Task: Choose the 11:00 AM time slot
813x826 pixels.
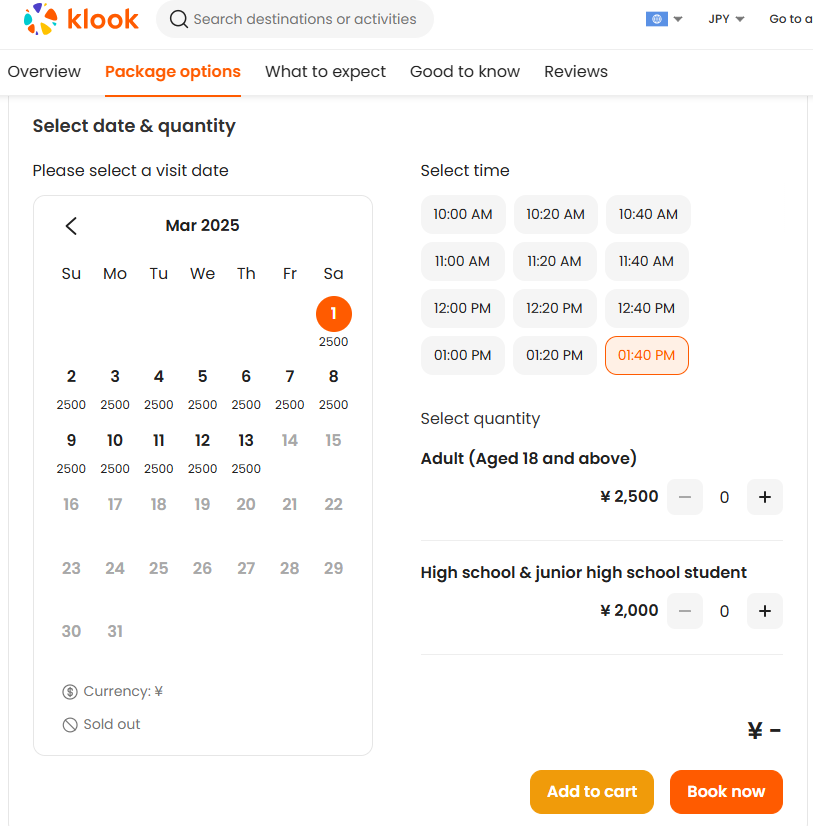Action: click(x=463, y=261)
